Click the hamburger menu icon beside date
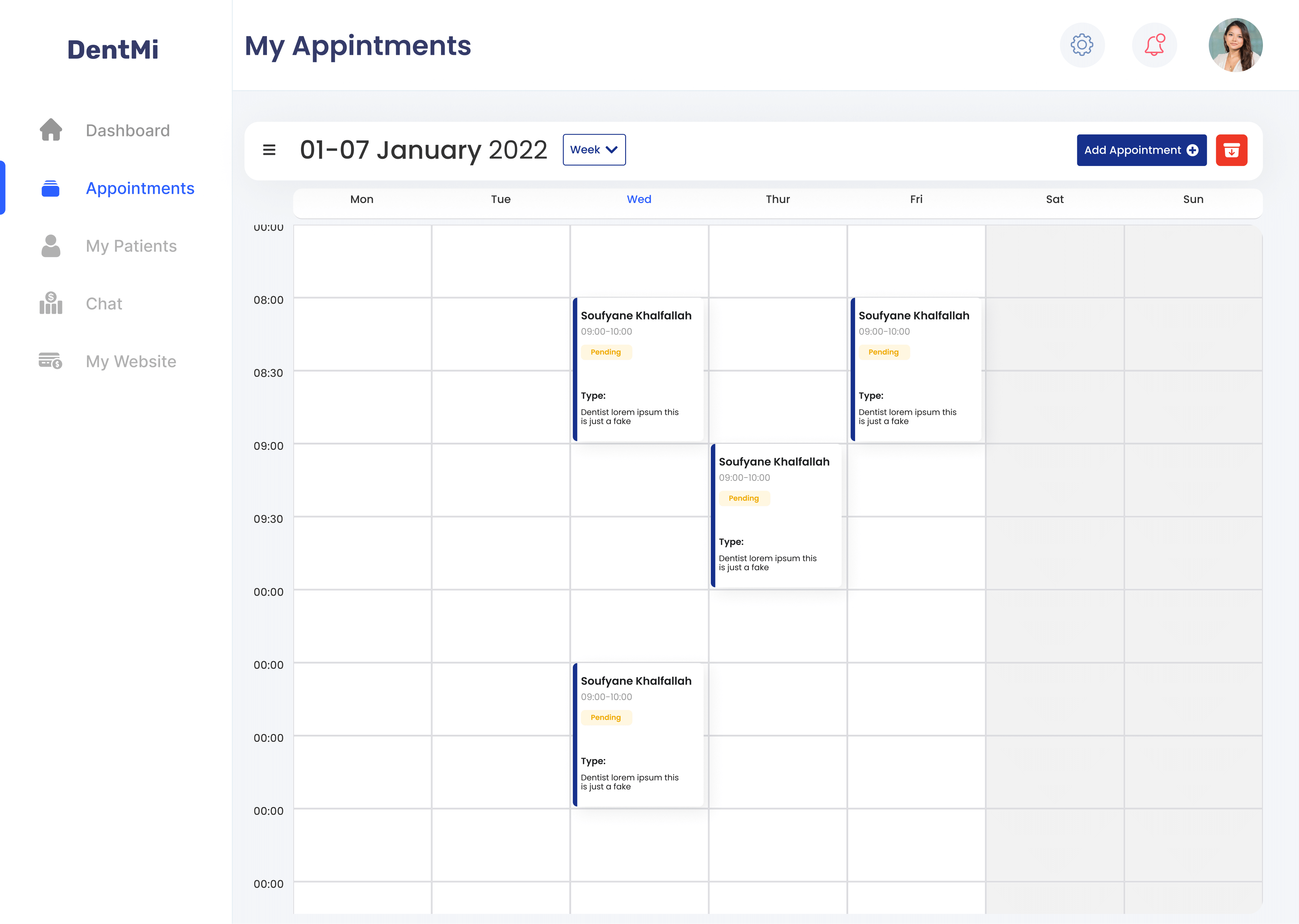 269,150
